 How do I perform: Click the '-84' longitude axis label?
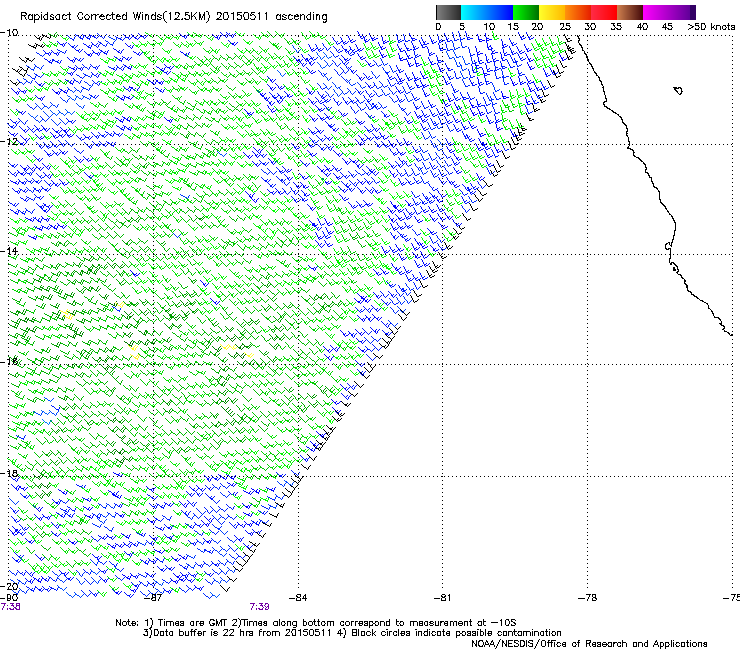(298, 598)
